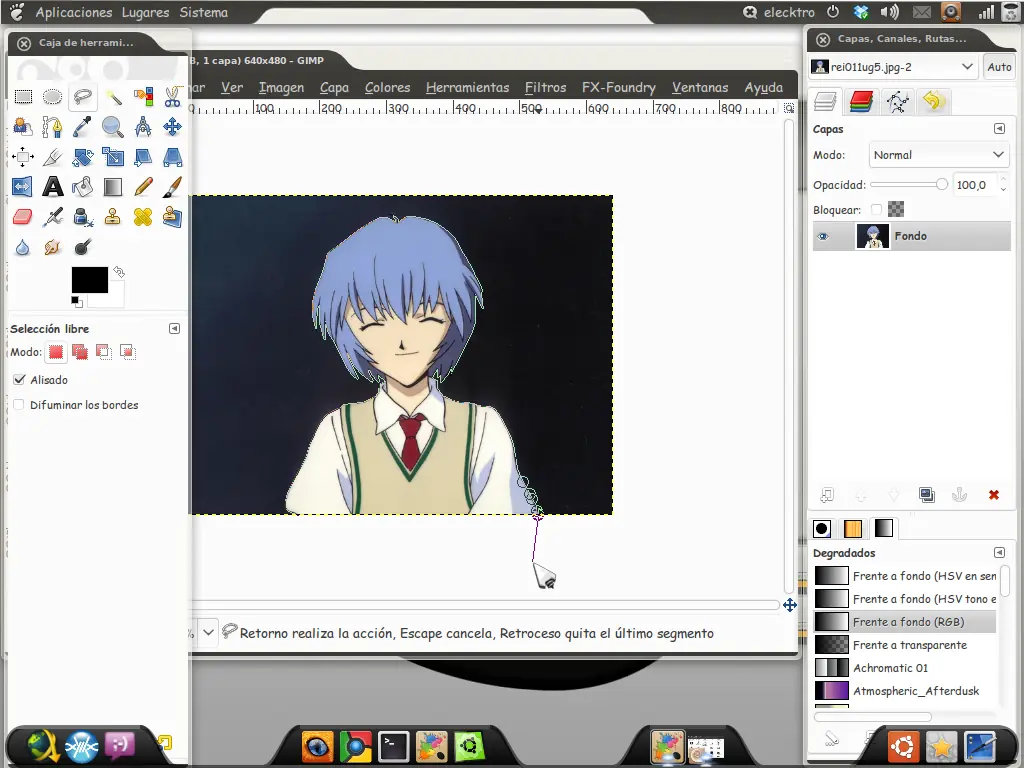Duplicate the layer using the duplicate button
The height and width of the screenshot is (768, 1024).
(x=927, y=495)
